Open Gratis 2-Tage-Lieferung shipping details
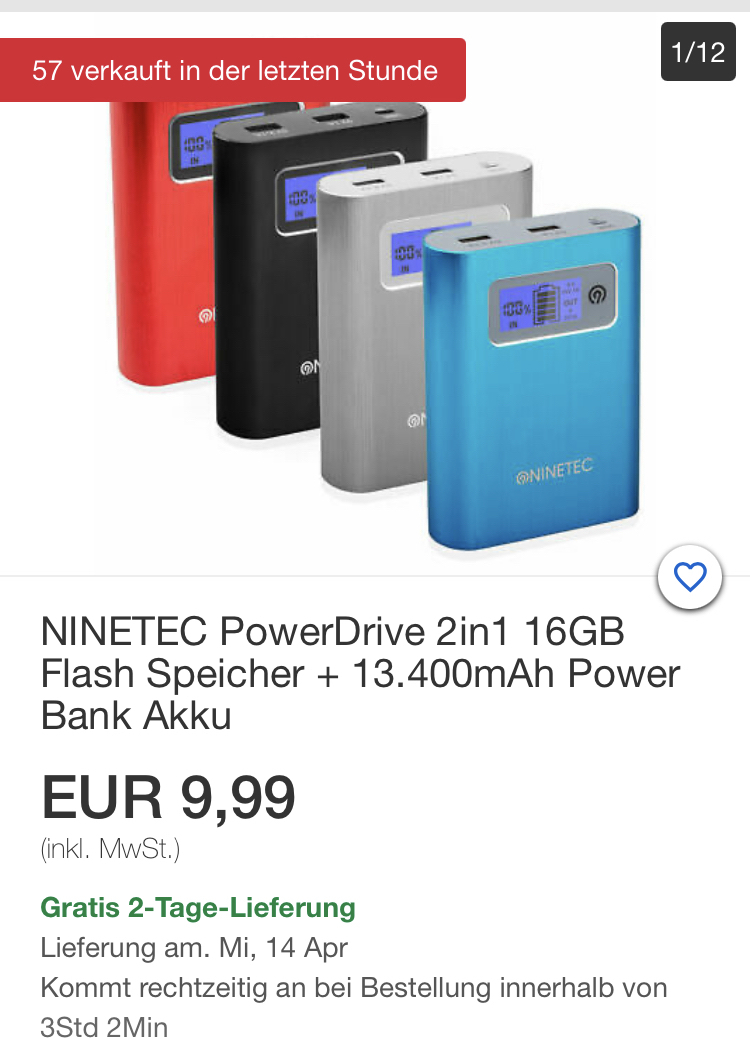Screen dimensions: 750x1061 [198, 907]
